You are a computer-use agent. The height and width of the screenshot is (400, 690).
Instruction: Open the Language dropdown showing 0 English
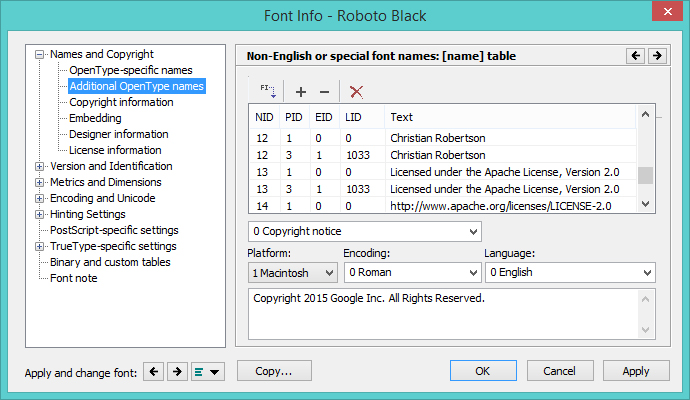tap(570, 273)
